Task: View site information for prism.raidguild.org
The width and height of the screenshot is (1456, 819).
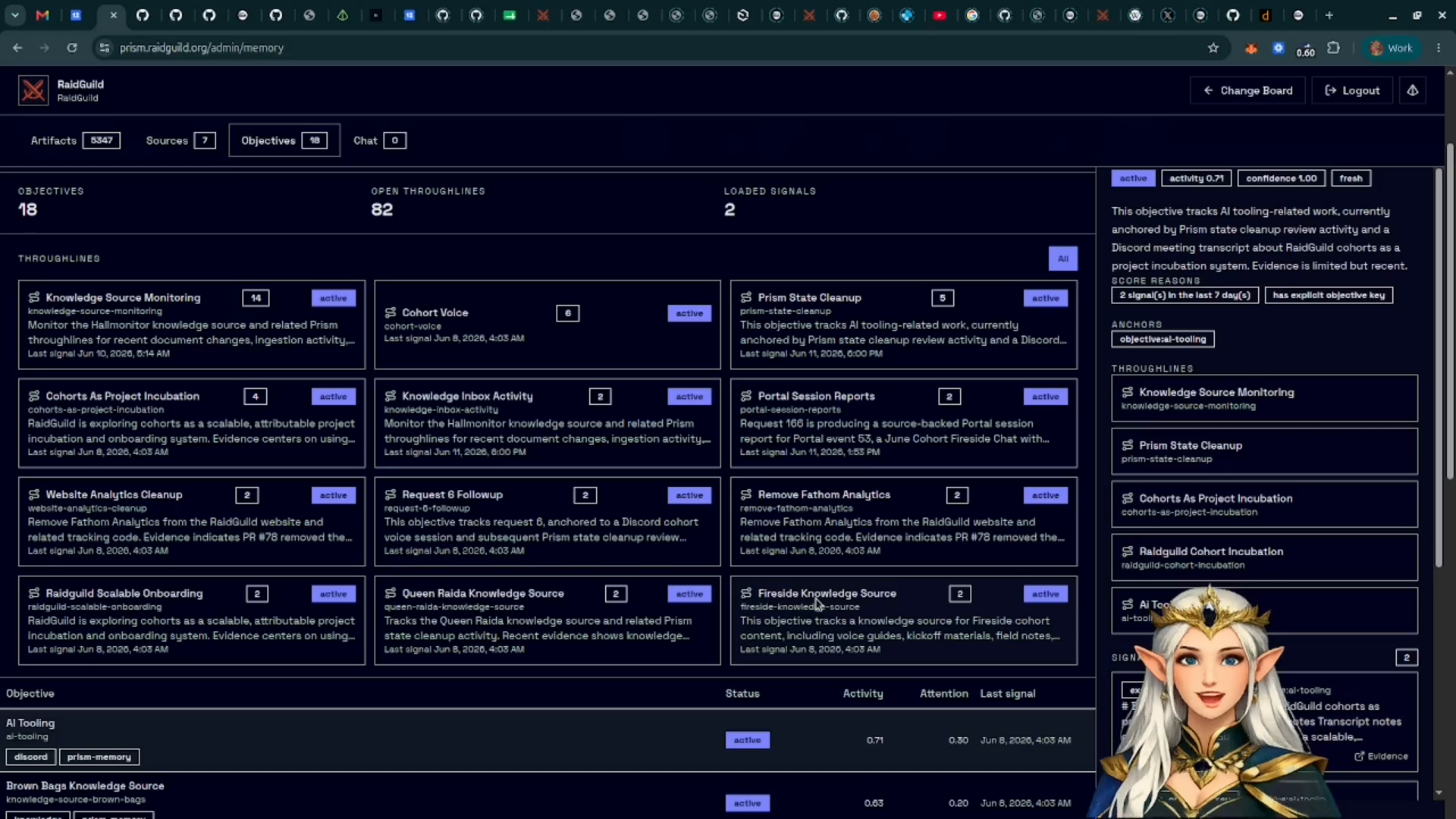Action: (x=105, y=48)
